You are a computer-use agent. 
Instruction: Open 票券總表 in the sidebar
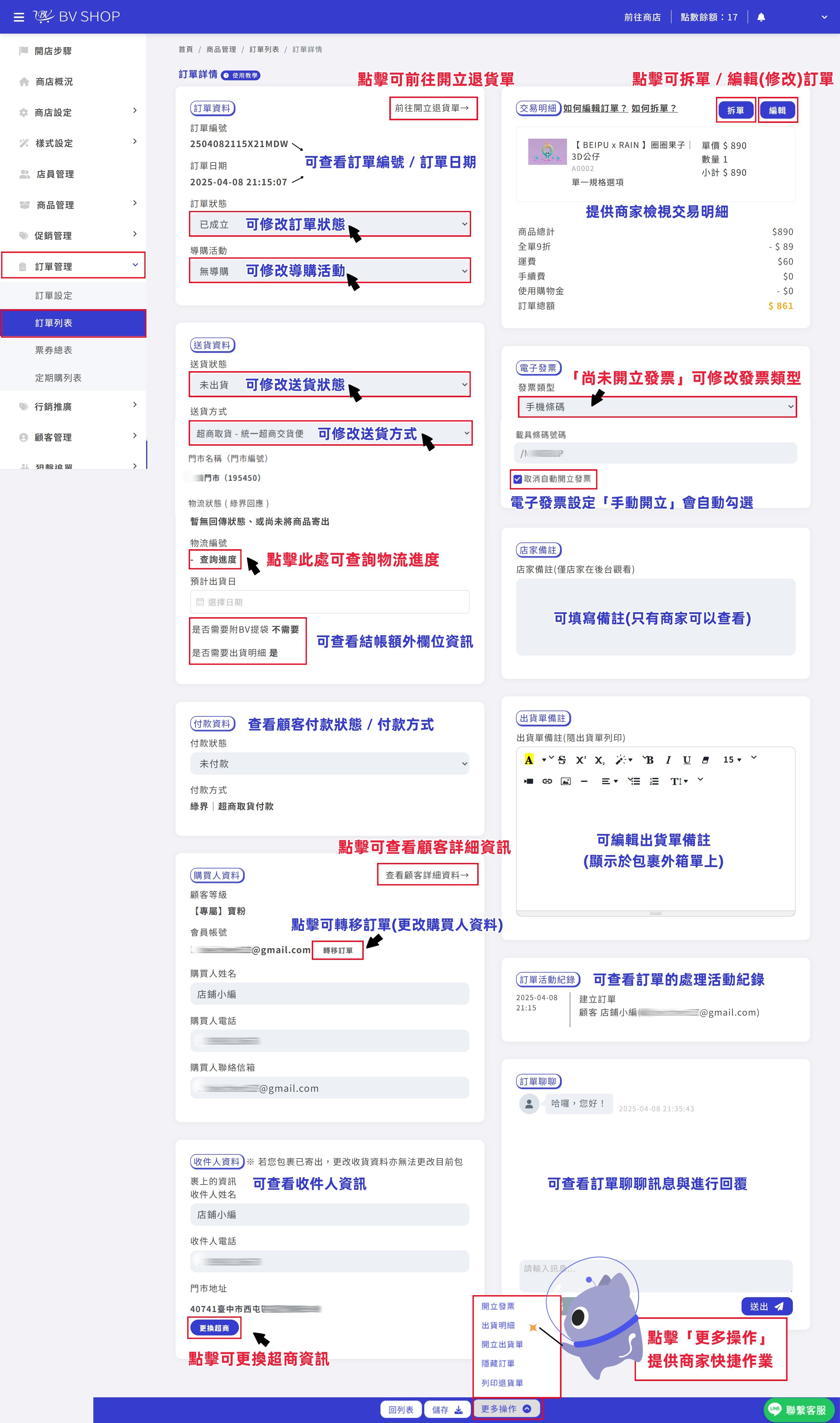pyautogui.click(x=54, y=350)
